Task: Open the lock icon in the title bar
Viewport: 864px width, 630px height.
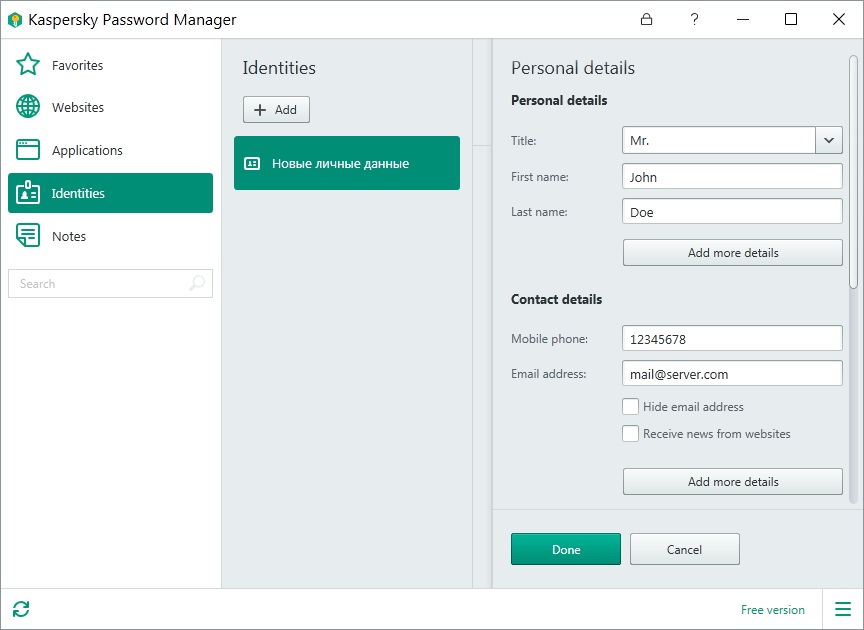Action: [x=646, y=19]
